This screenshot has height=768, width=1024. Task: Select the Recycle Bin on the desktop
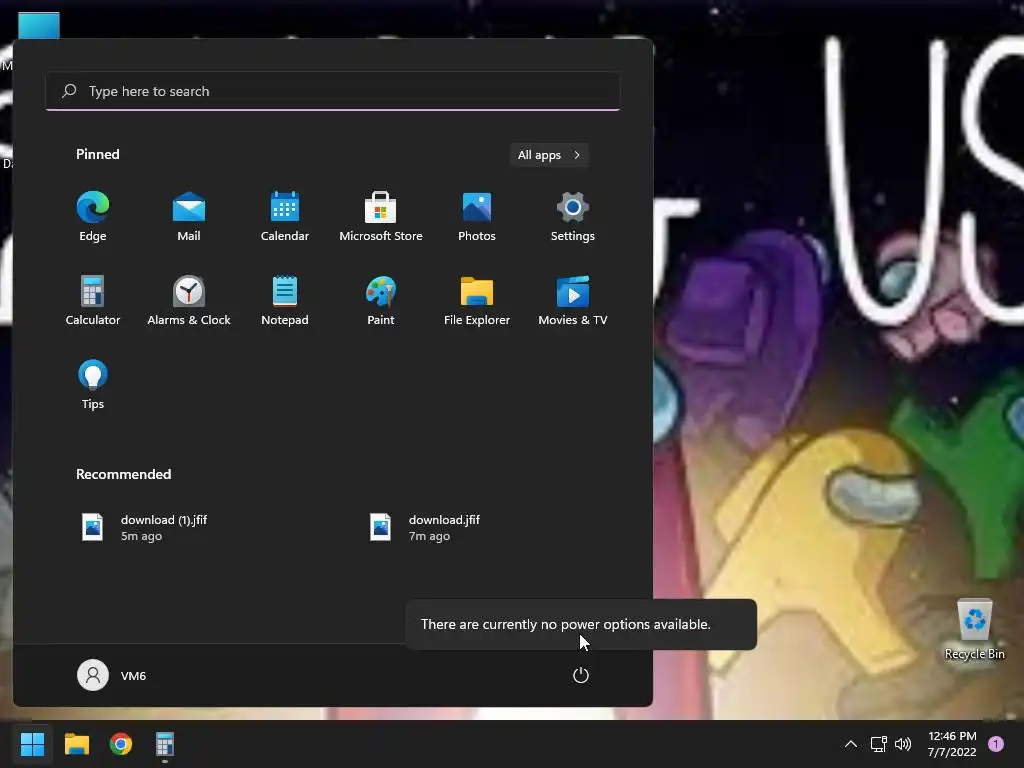974,630
